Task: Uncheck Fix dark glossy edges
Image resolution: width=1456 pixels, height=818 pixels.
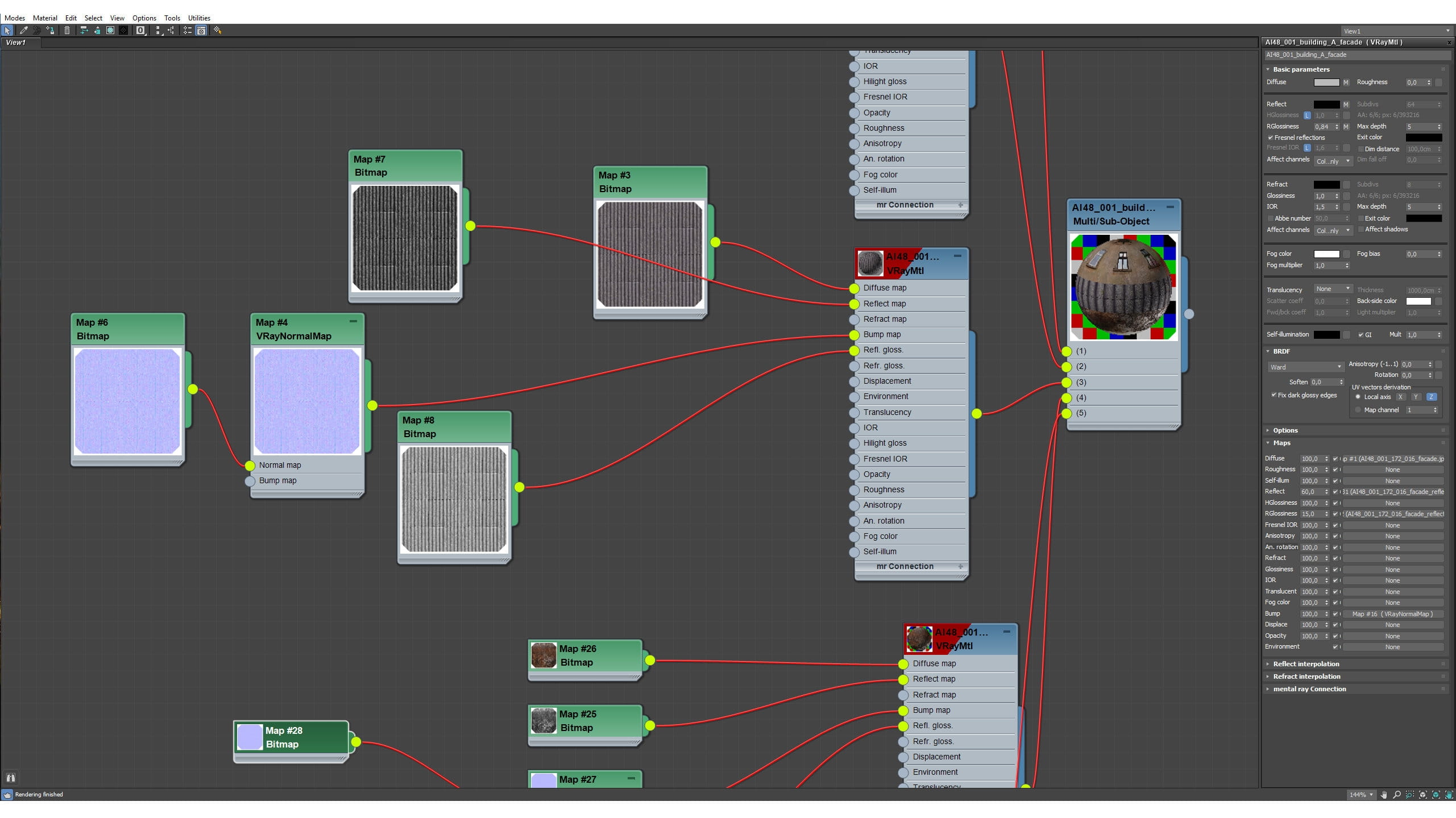Action: pos(1274,395)
